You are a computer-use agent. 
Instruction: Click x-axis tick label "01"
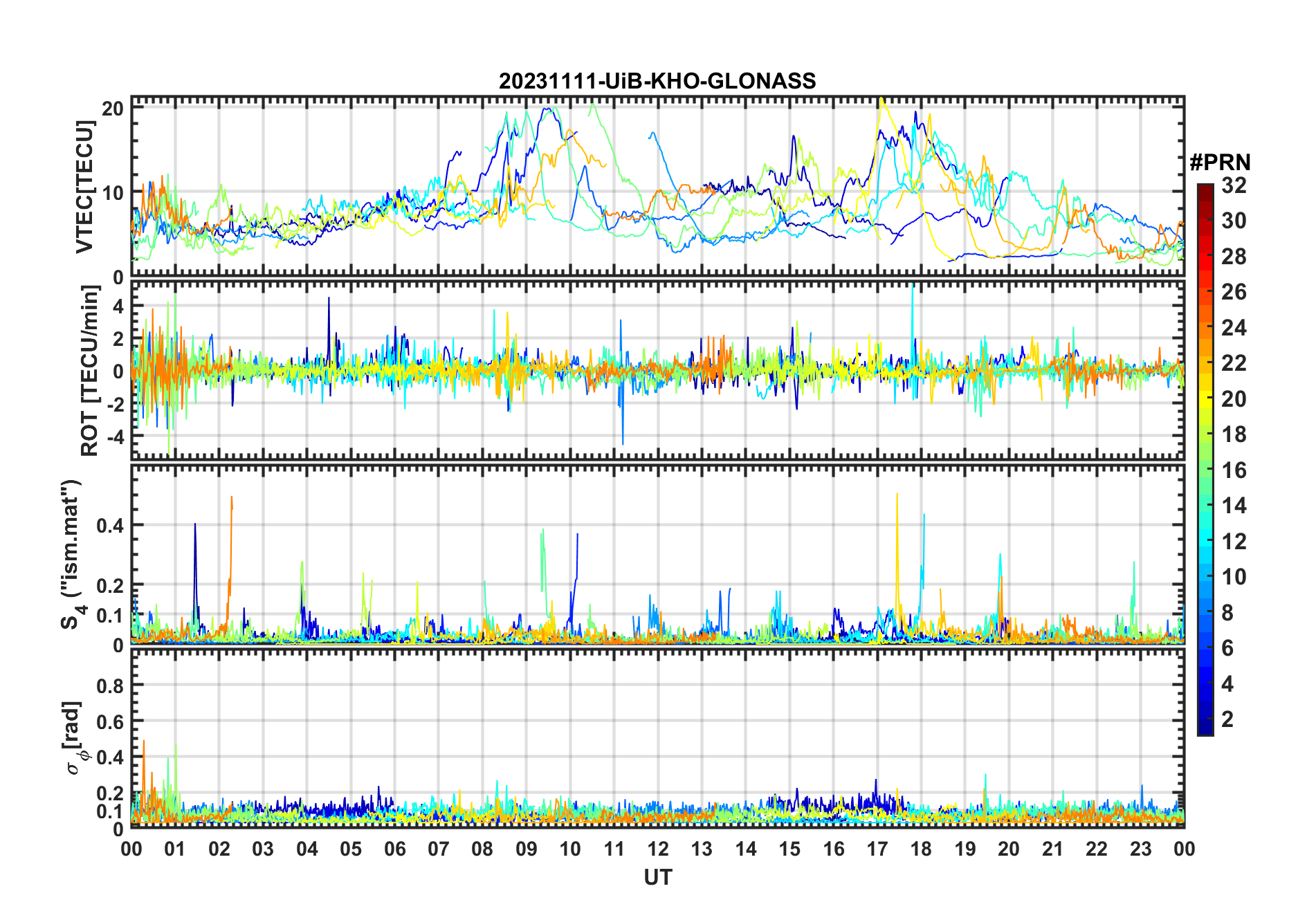[175, 849]
